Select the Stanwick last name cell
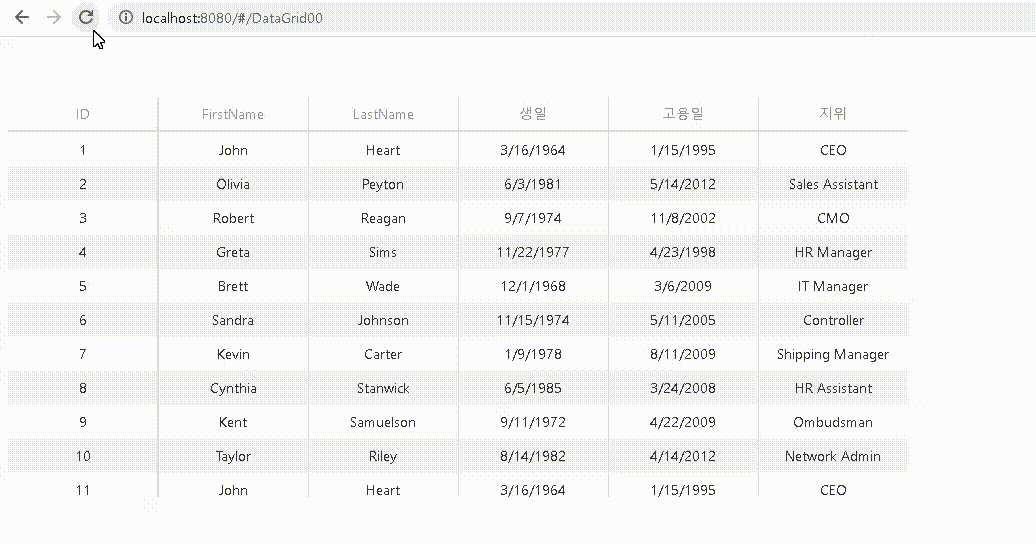Image resolution: width=1036 pixels, height=544 pixels. (x=383, y=389)
